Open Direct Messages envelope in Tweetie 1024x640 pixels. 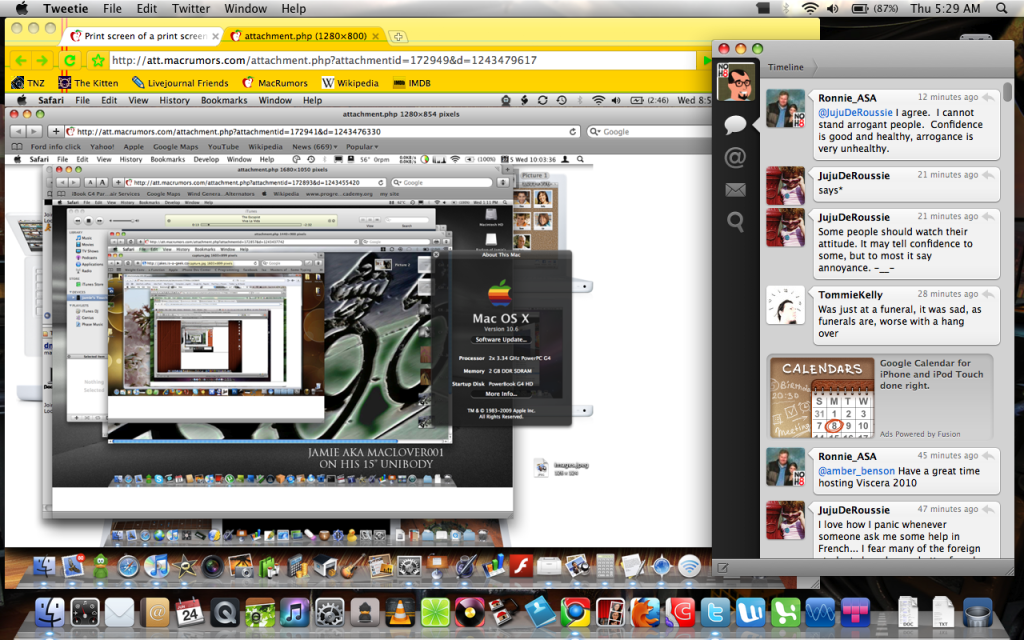735,189
